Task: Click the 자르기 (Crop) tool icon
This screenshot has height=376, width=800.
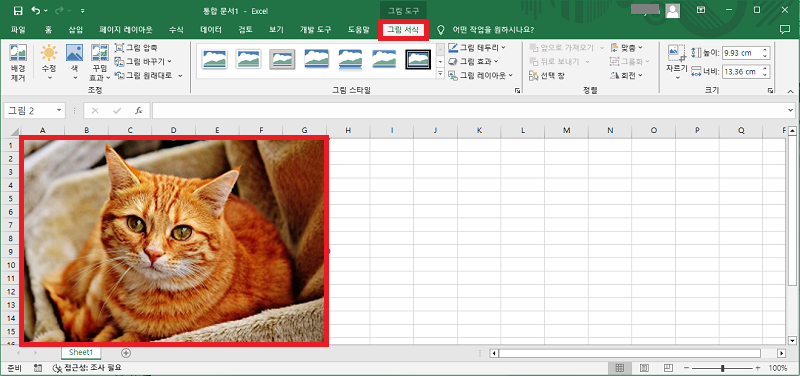Action: click(677, 53)
